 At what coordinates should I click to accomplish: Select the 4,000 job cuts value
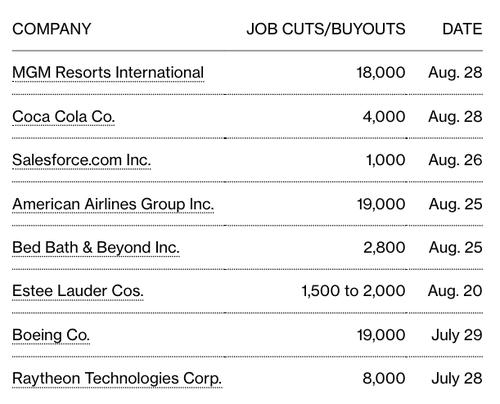(384, 117)
